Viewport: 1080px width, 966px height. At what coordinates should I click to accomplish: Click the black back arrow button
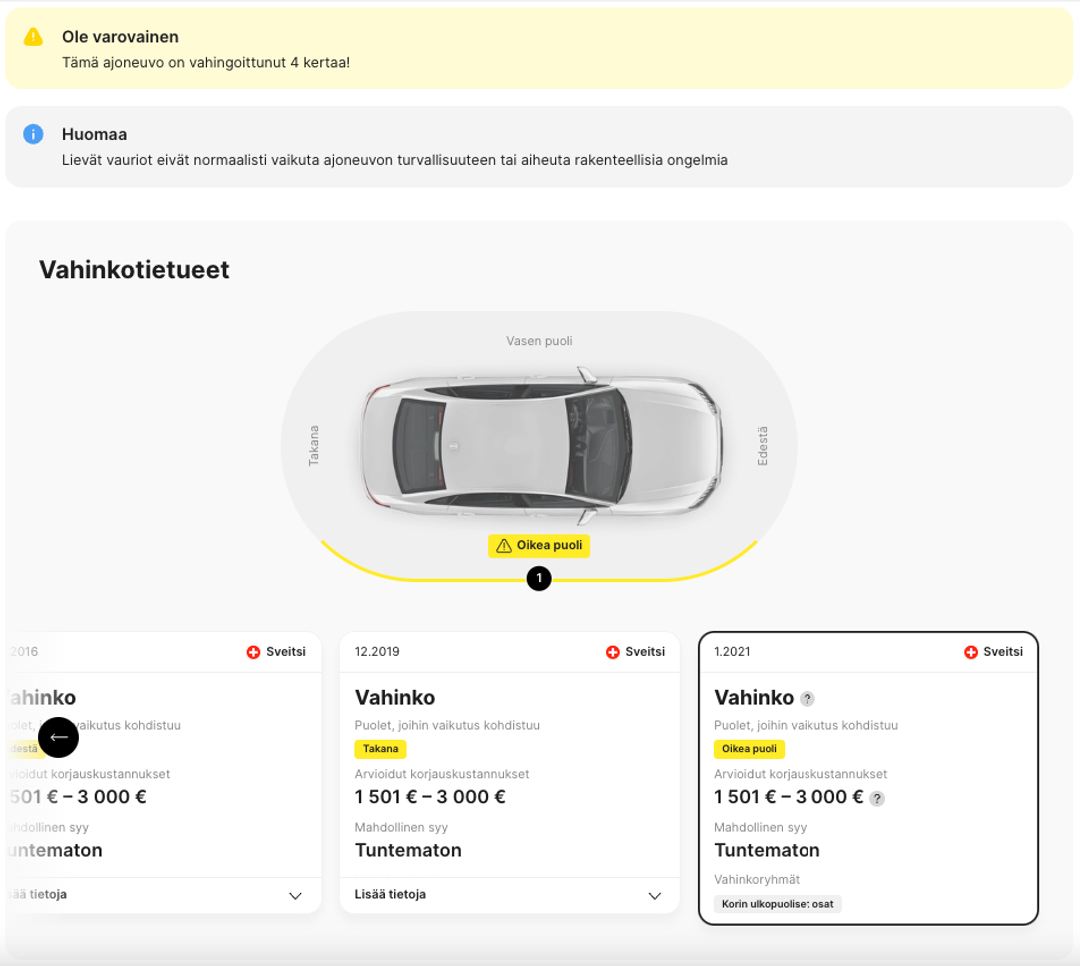[58, 737]
